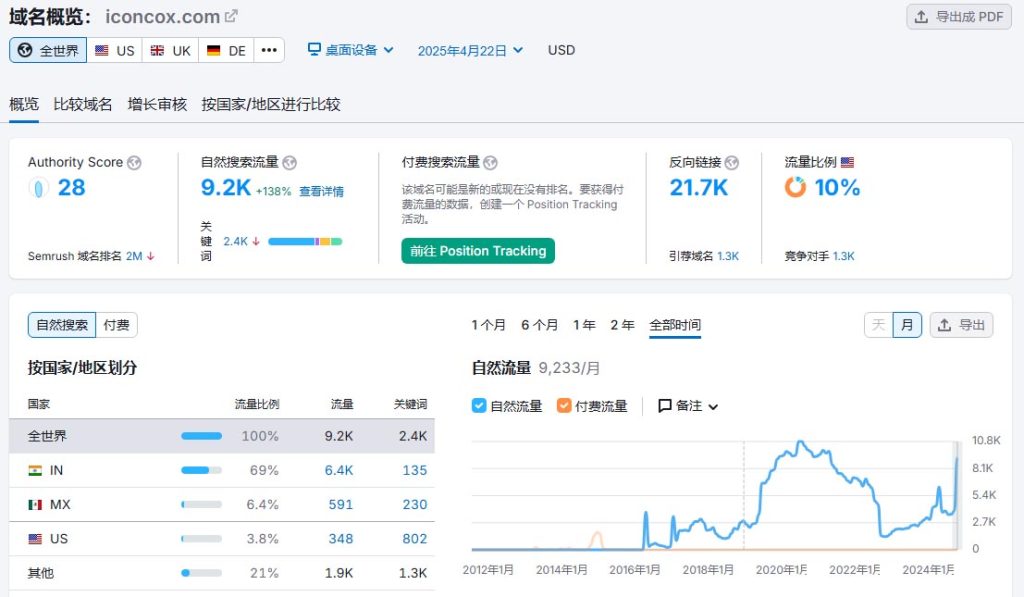Switch to the US database
This screenshot has height=597, width=1024.
pyautogui.click(x=114, y=50)
